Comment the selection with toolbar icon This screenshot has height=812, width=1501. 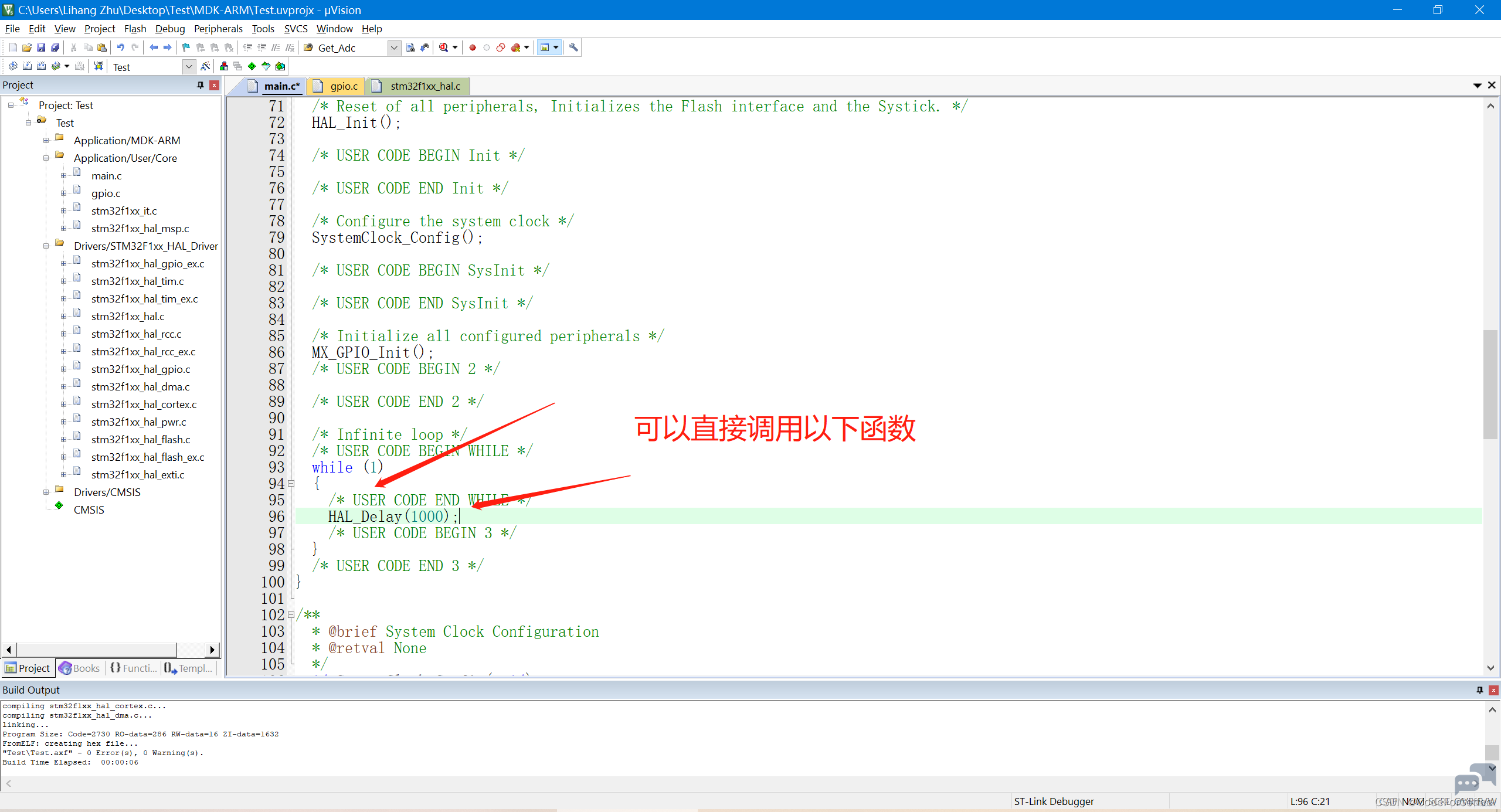[276, 47]
